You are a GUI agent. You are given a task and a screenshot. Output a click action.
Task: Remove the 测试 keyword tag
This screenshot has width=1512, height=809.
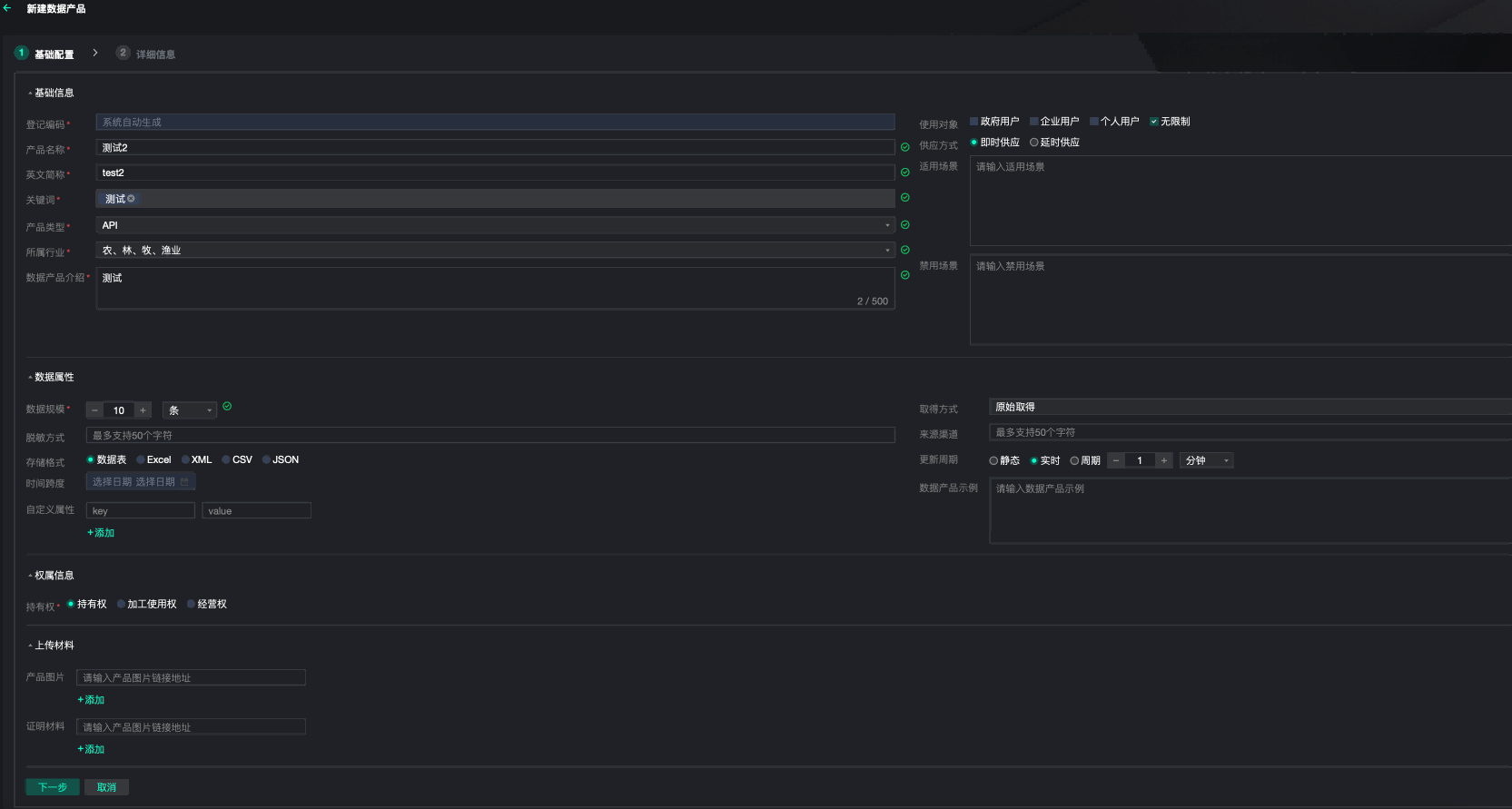[131, 199]
